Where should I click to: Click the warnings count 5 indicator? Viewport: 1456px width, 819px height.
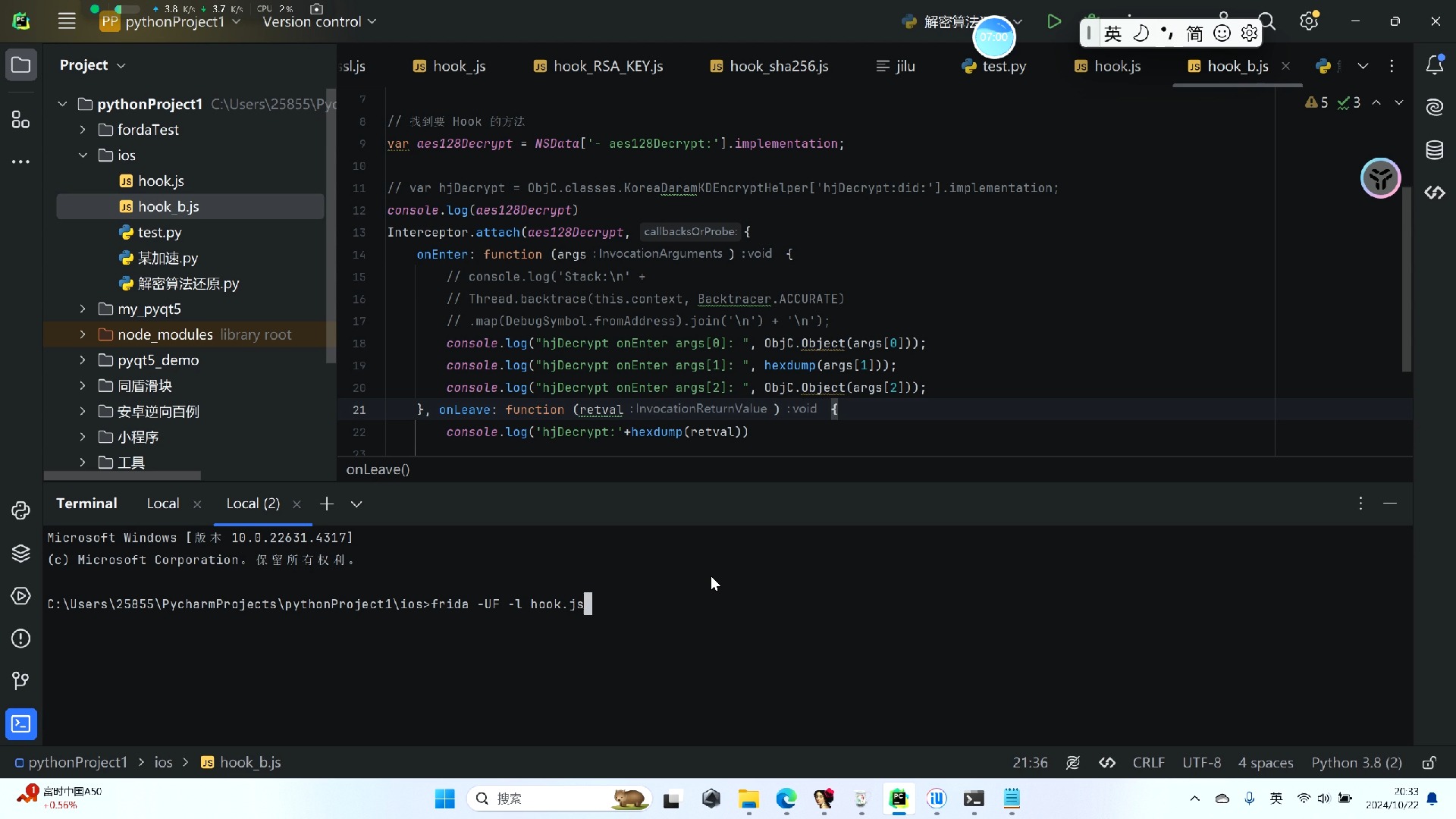tap(1316, 102)
